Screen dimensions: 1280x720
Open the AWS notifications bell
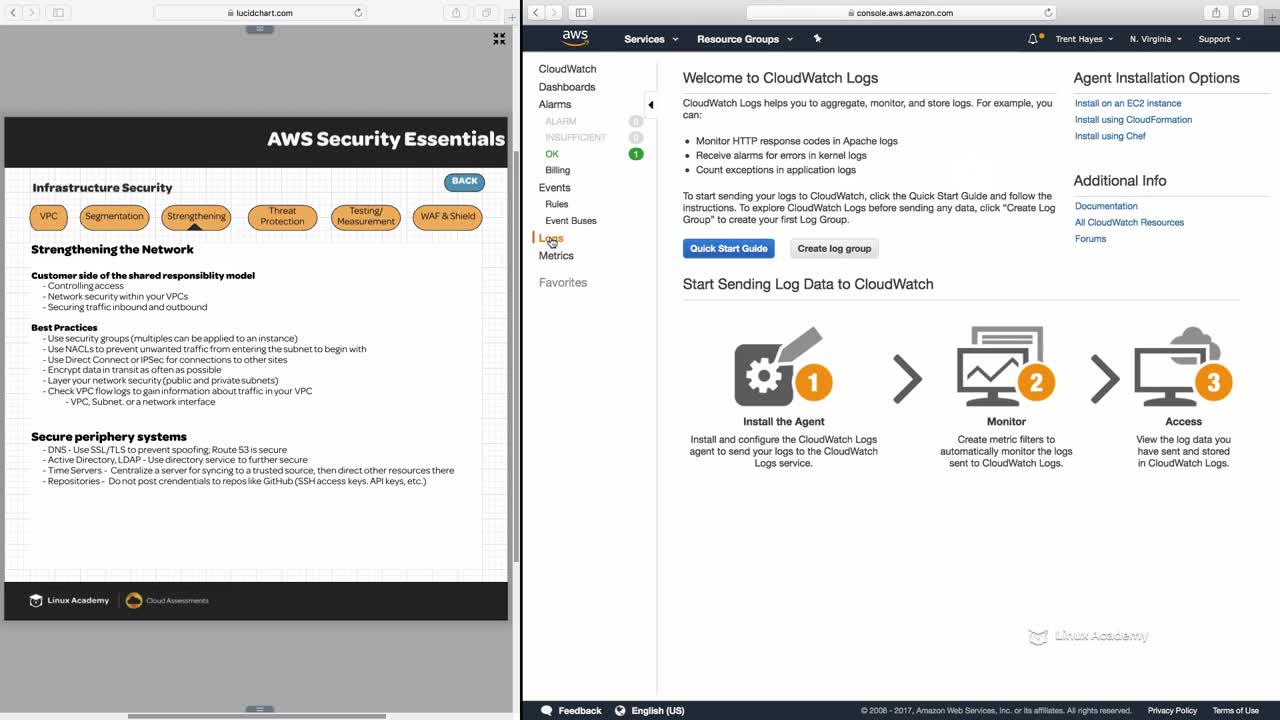pyautogui.click(x=1033, y=39)
